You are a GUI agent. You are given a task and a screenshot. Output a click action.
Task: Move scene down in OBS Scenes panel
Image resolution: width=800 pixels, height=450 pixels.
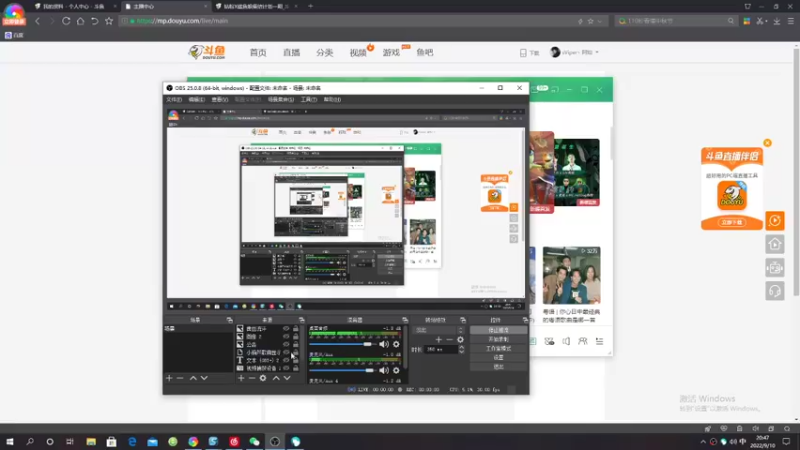click(x=204, y=378)
